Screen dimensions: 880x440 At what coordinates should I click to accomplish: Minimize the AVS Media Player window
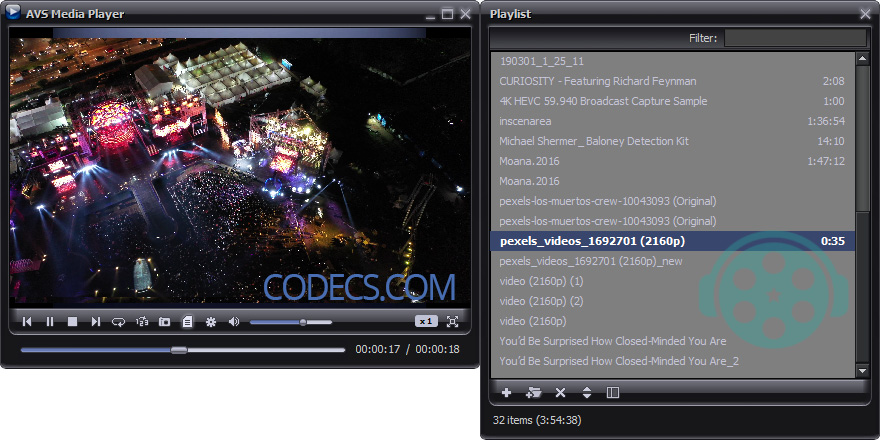pos(430,15)
